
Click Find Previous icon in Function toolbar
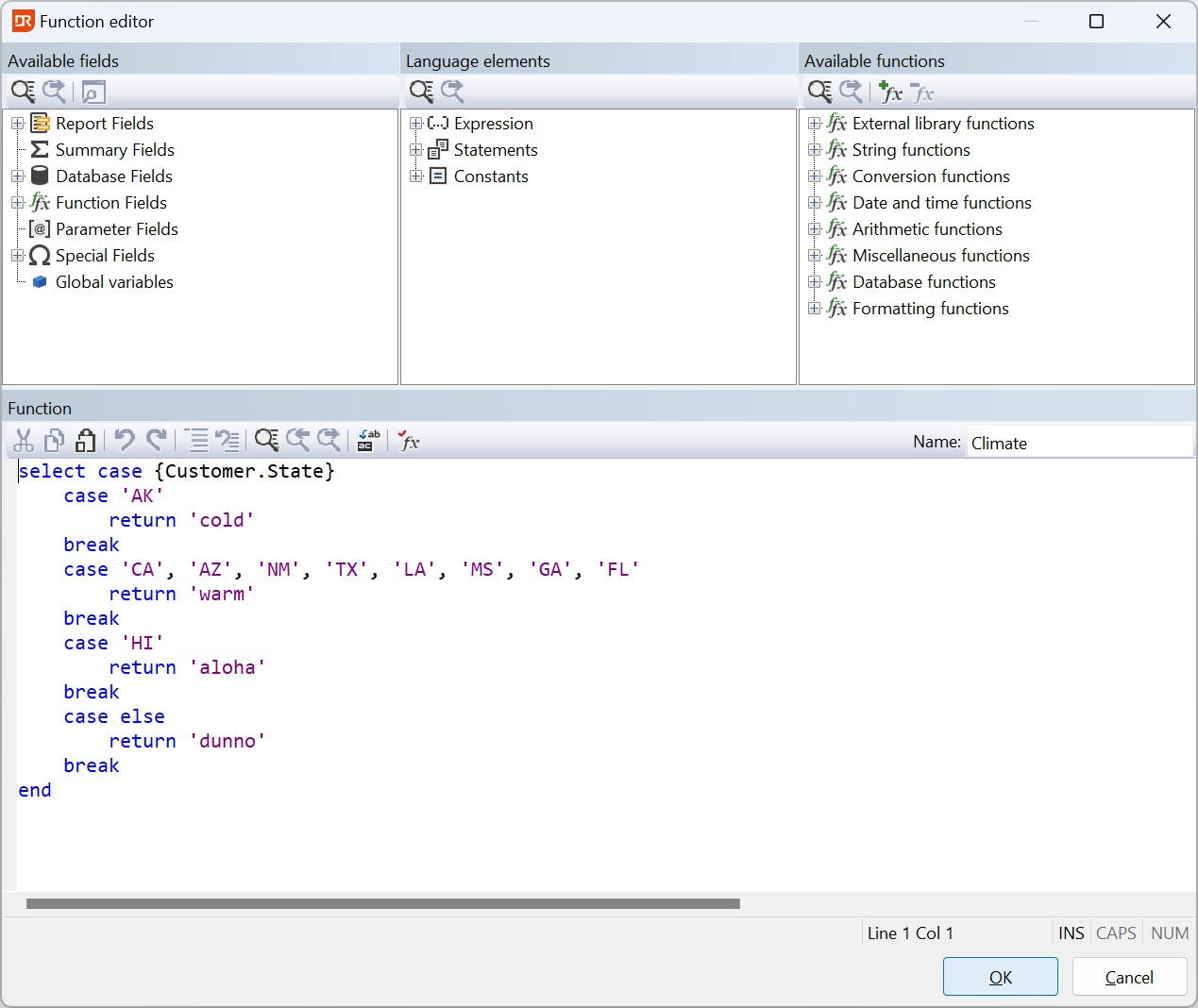(298, 441)
